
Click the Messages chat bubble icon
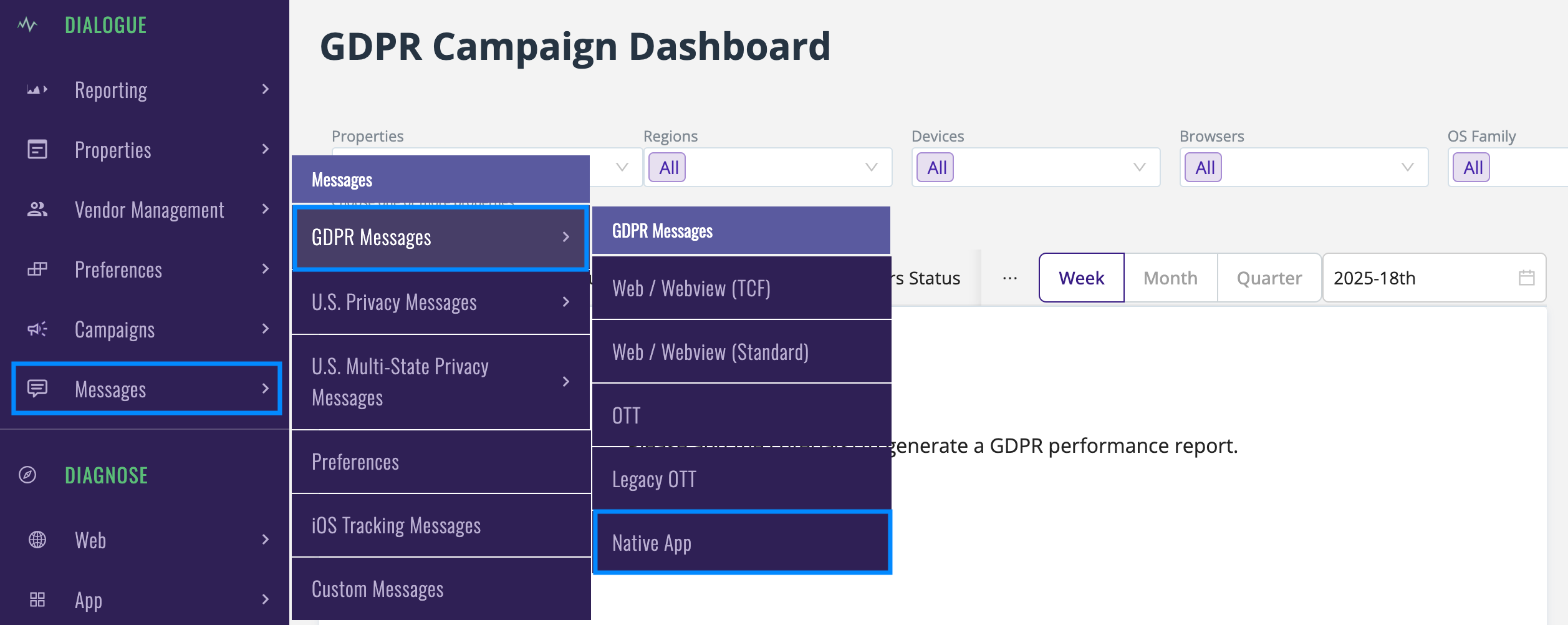pos(37,389)
